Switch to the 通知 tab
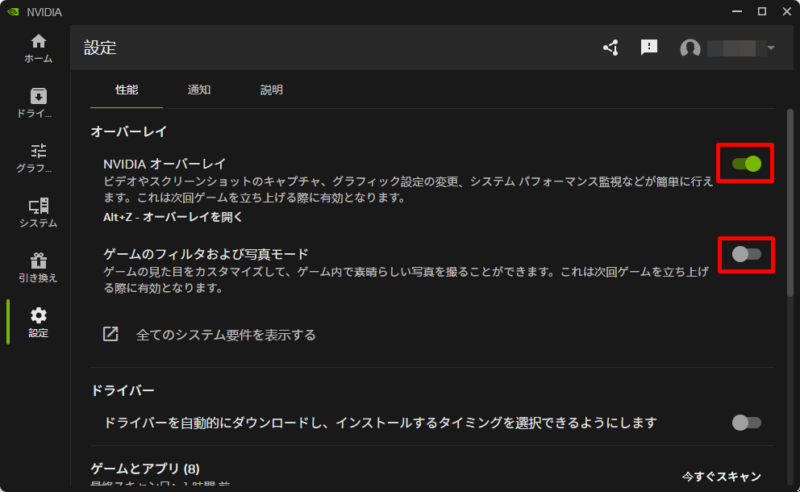The image size is (800, 492). pyautogui.click(x=199, y=90)
